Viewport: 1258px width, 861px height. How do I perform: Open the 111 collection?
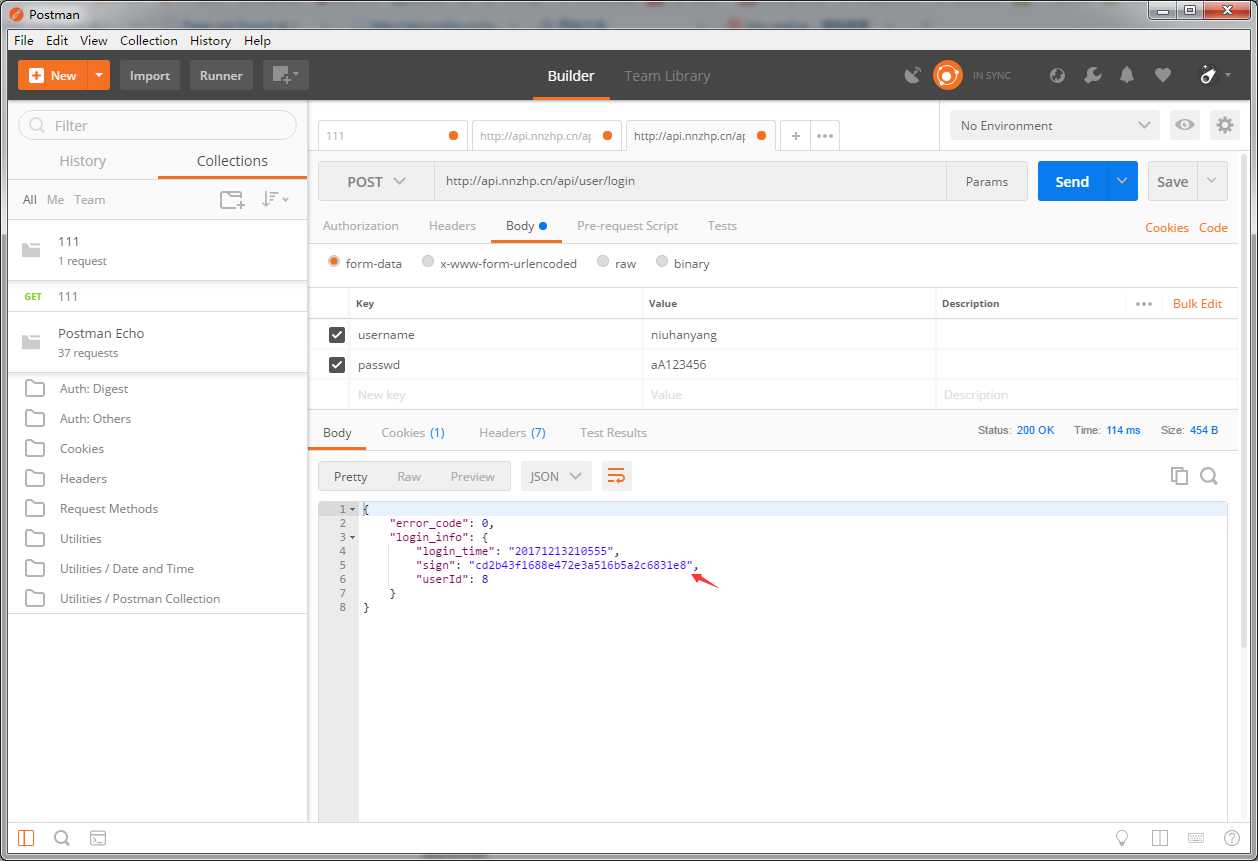[157, 250]
